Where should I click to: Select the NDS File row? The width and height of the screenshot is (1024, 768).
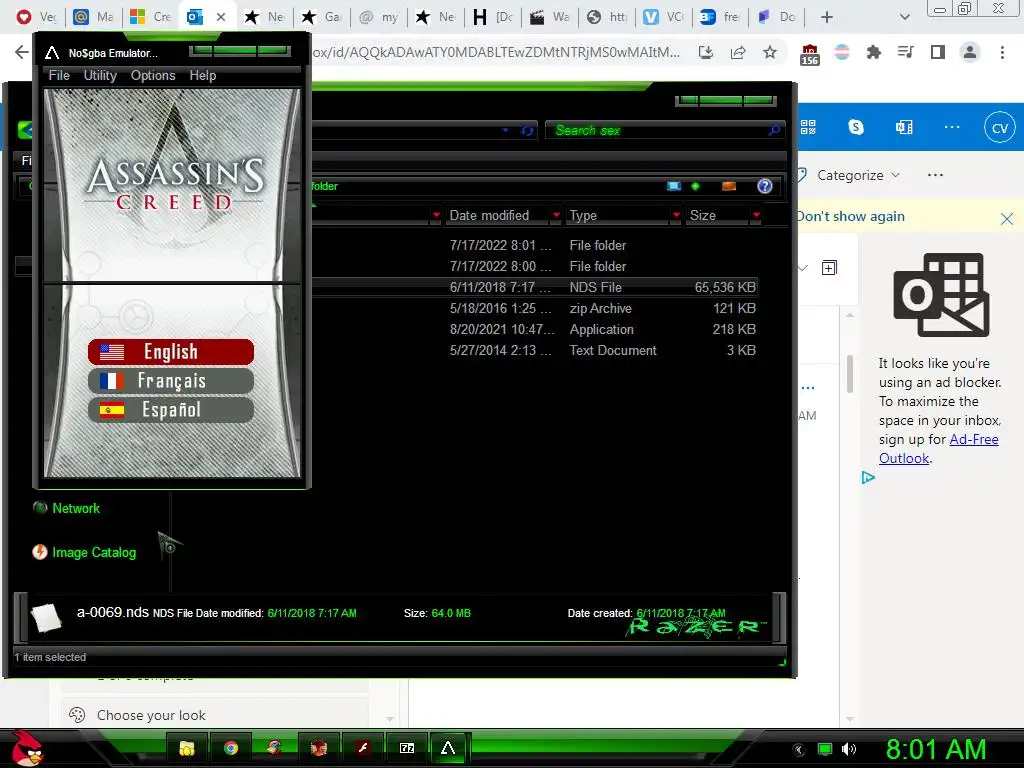click(x=534, y=287)
